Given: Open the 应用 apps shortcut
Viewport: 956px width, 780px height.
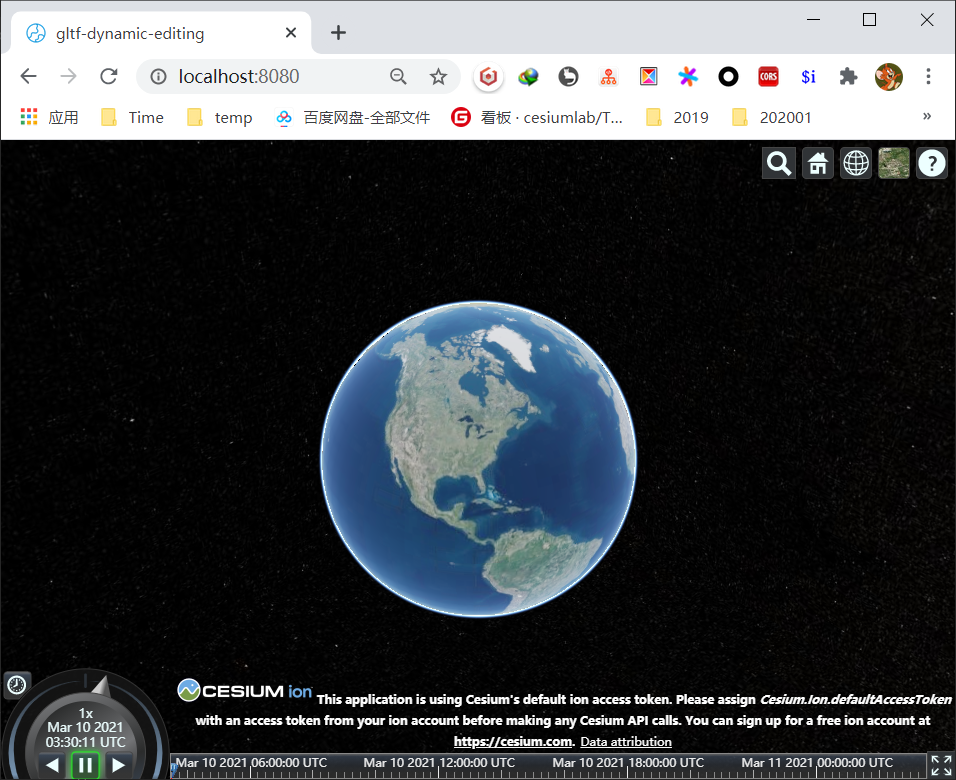Looking at the screenshot, I should [x=49, y=117].
